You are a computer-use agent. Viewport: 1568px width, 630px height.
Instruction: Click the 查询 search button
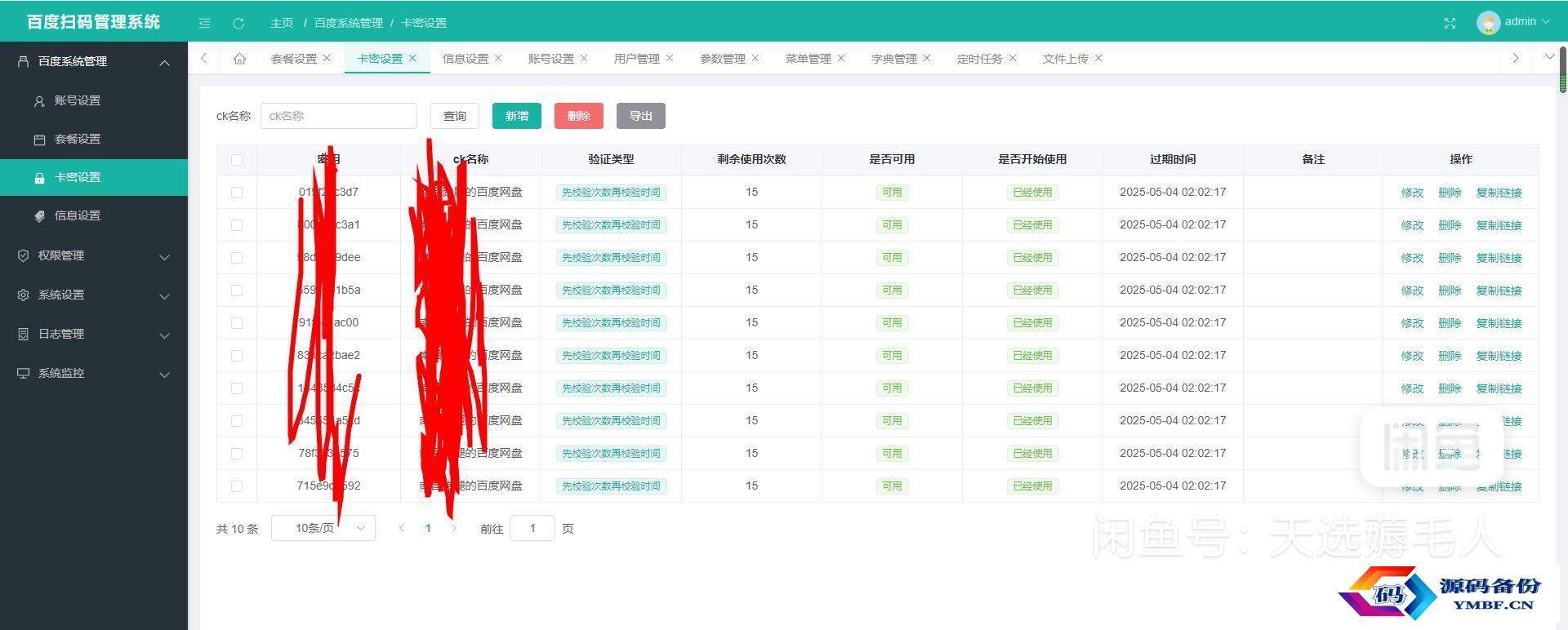455,116
